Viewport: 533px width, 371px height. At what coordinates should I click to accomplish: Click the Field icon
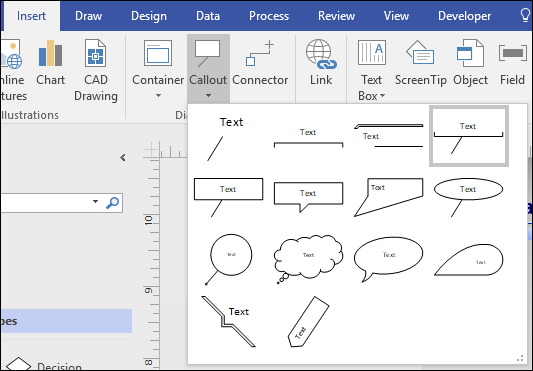513,53
